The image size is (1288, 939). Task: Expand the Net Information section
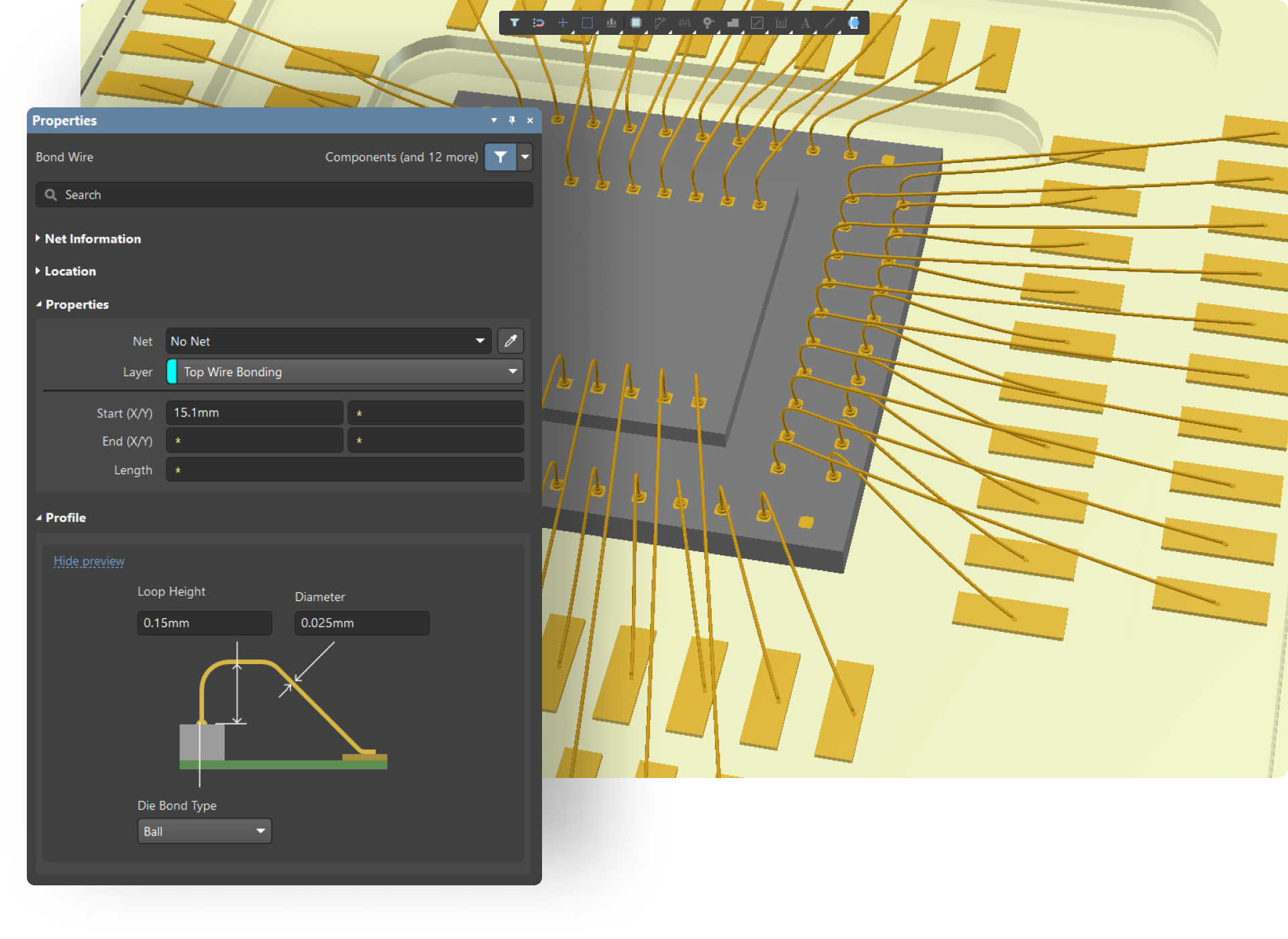point(92,239)
